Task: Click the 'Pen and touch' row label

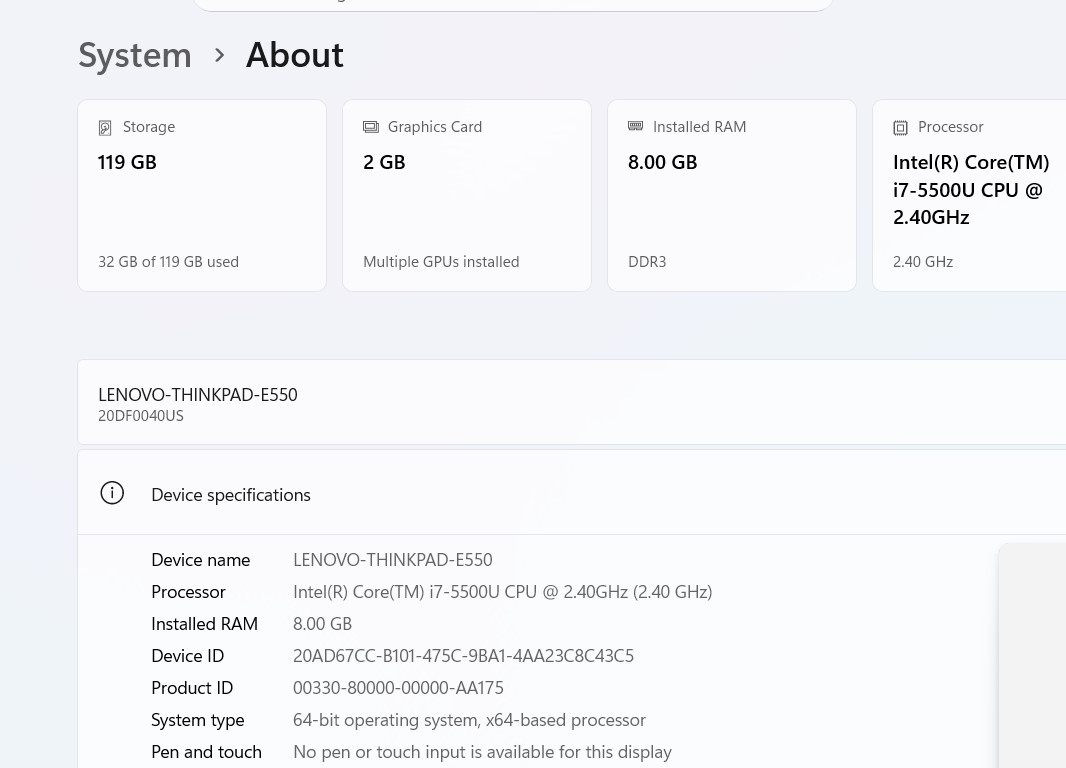Action: point(207,752)
